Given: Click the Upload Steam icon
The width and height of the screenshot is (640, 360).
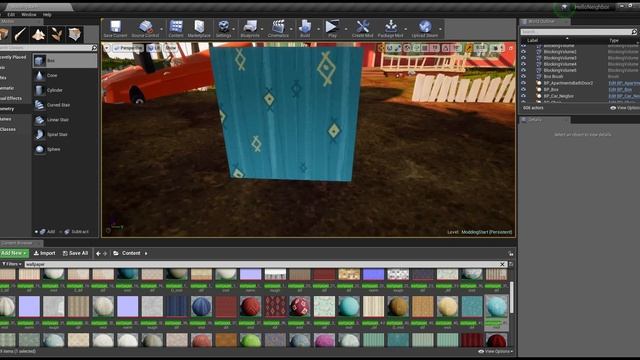Looking at the screenshot, I should [424, 29].
